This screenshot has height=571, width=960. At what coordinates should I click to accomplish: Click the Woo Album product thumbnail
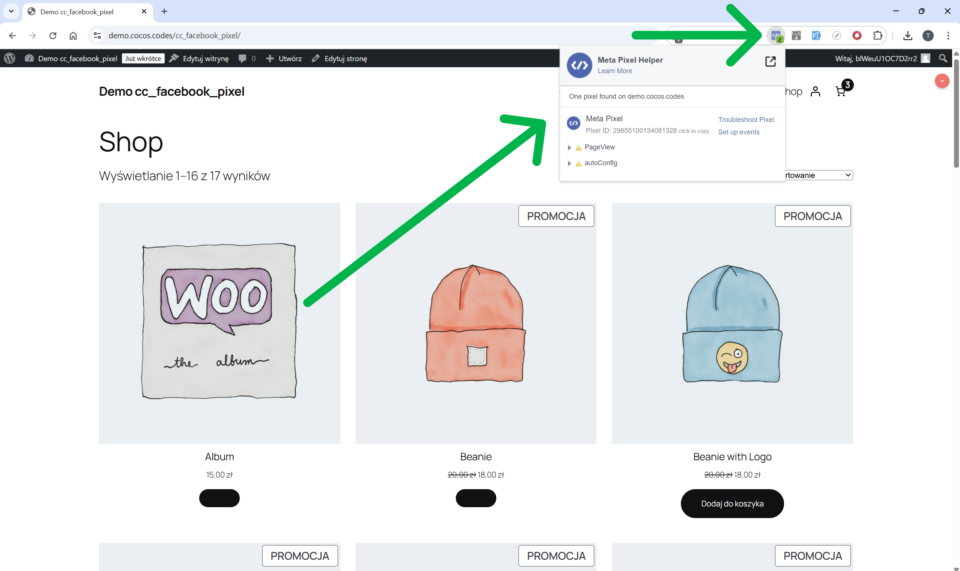point(219,323)
